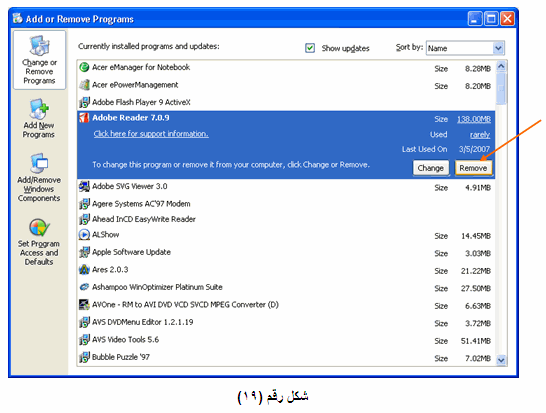
Task: Select ALShow entry
Action: (286, 235)
